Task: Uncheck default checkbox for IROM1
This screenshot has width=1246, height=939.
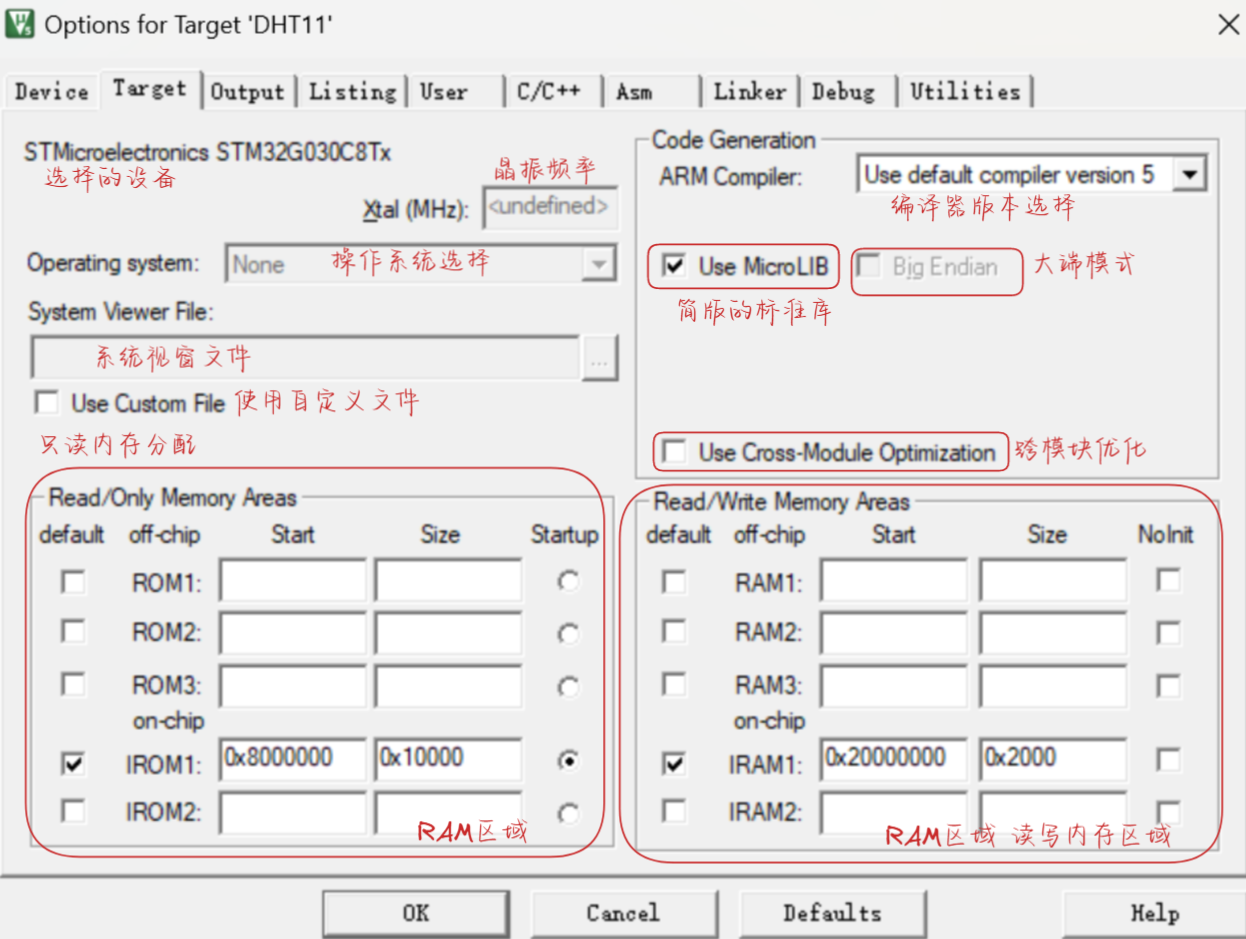Action: tap(72, 763)
